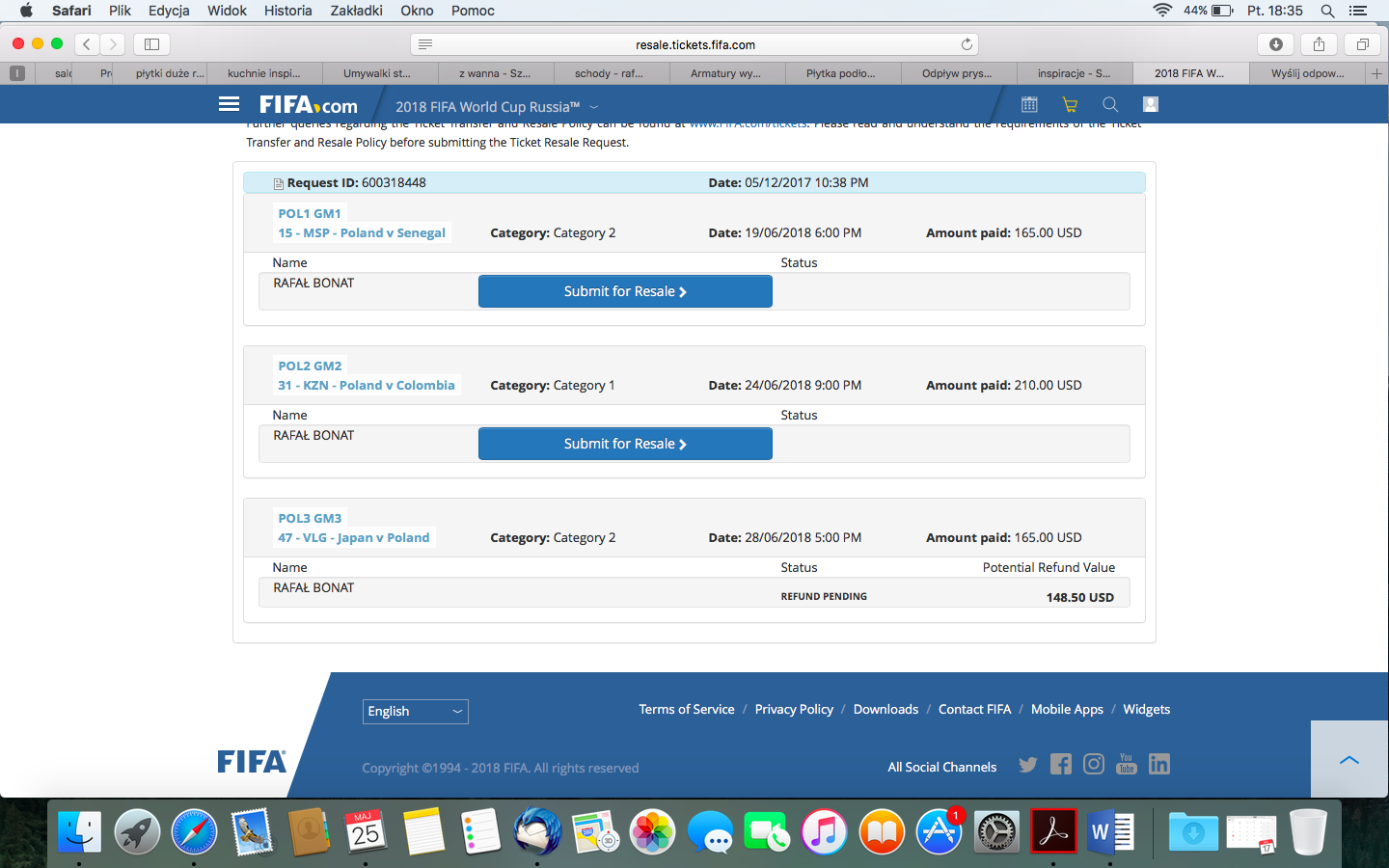Image resolution: width=1389 pixels, height=868 pixels.
Task: Click the Request ID document icon
Action: (x=279, y=183)
